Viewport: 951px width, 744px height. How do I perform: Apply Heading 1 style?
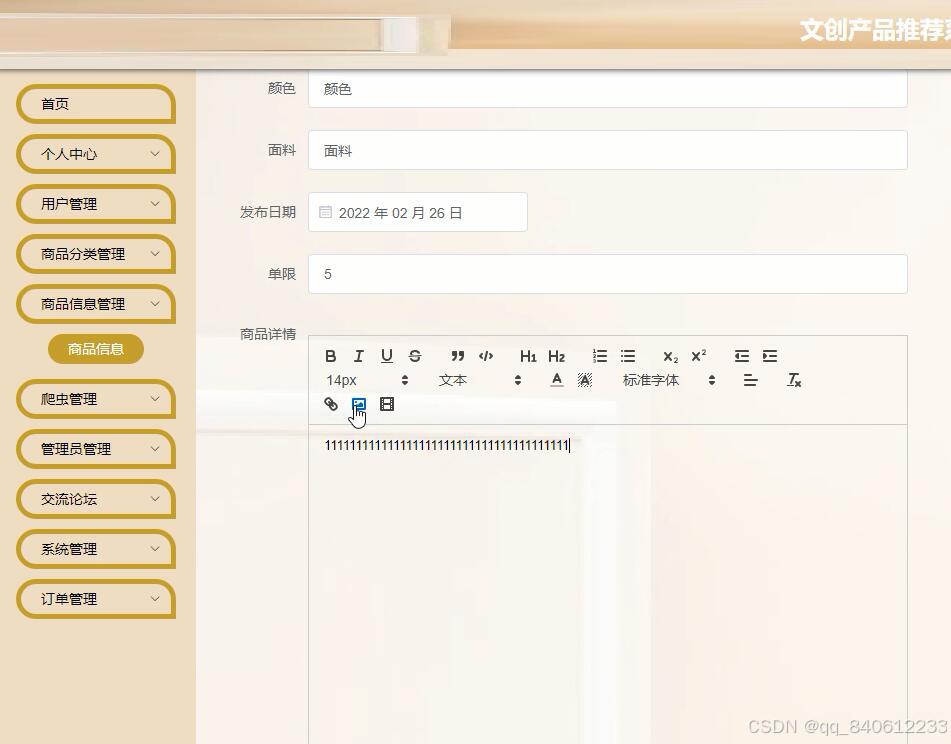528,356
